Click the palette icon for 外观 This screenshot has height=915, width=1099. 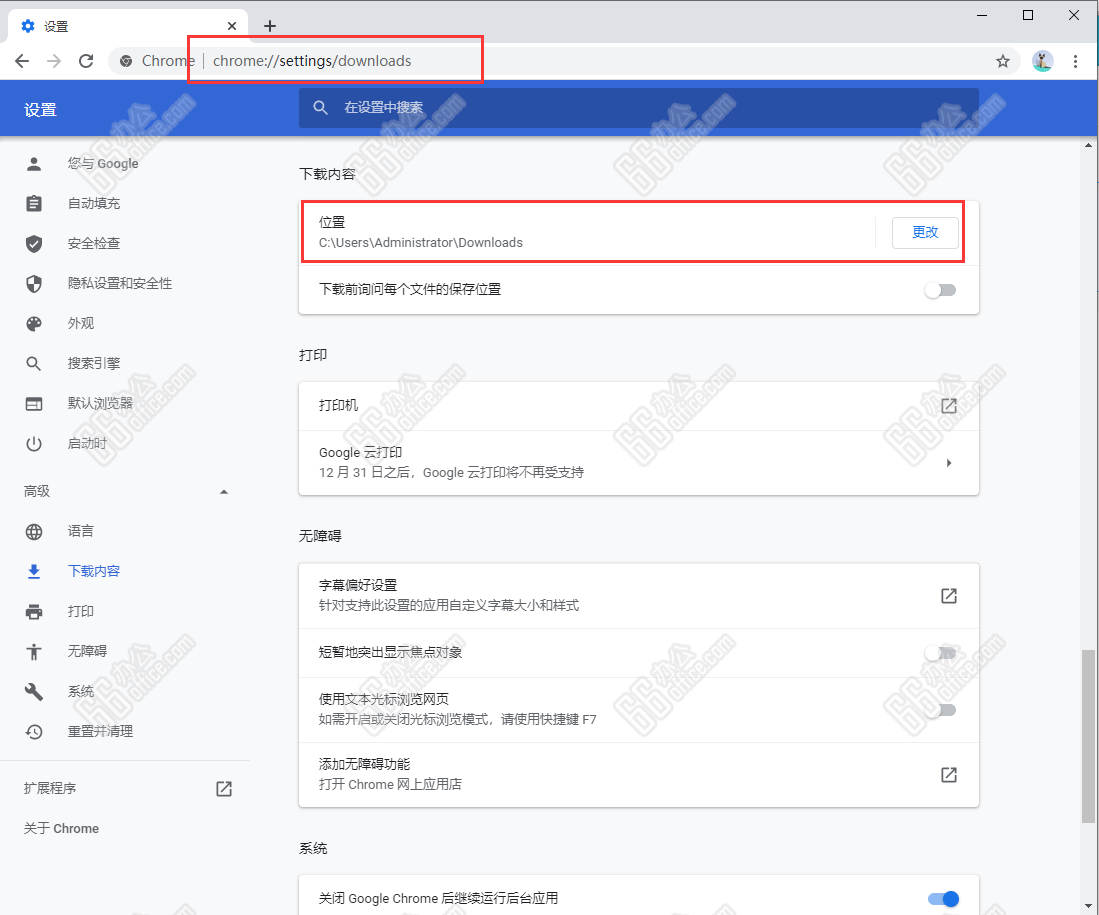(x=34, y=323)
